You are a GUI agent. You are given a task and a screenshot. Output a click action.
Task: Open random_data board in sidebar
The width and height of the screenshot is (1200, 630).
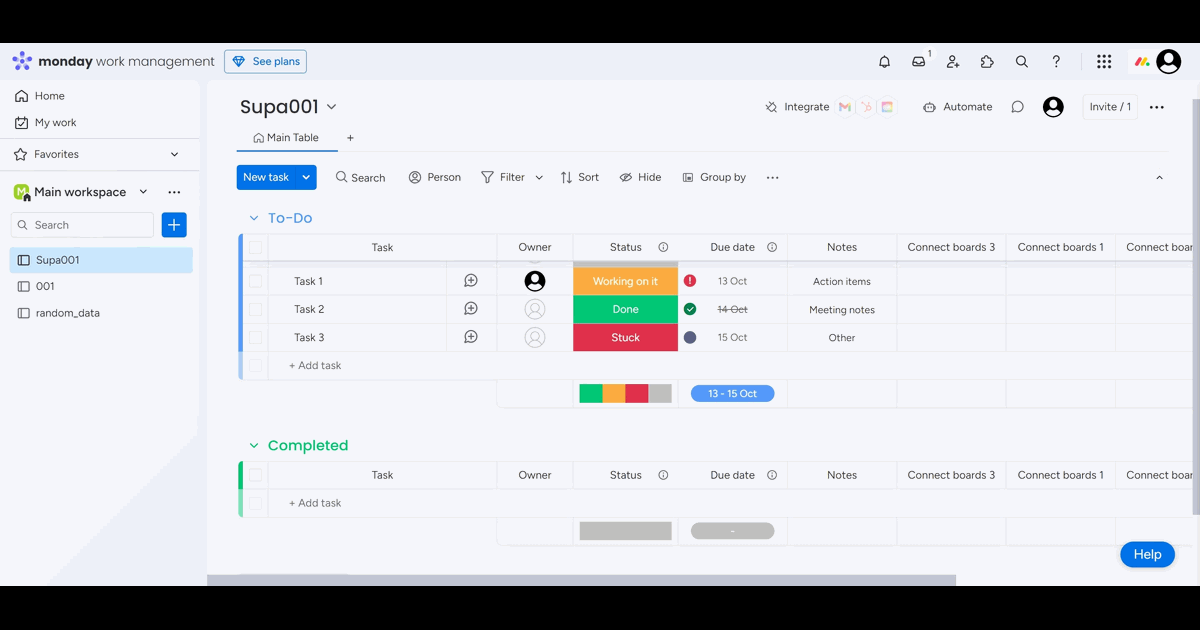point(100,313)
